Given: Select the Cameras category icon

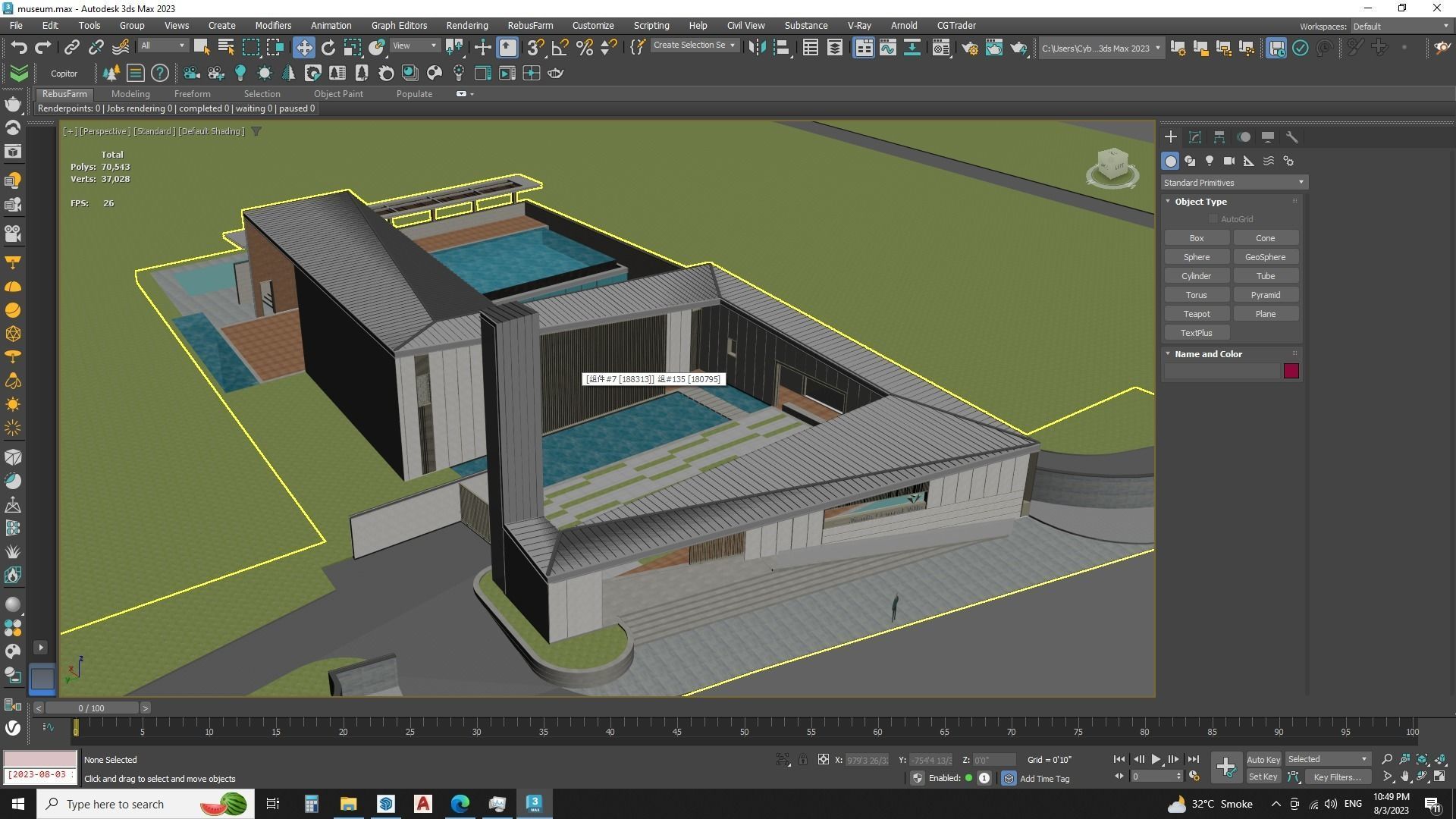Looking at the screenshot, I should 1229,161.
